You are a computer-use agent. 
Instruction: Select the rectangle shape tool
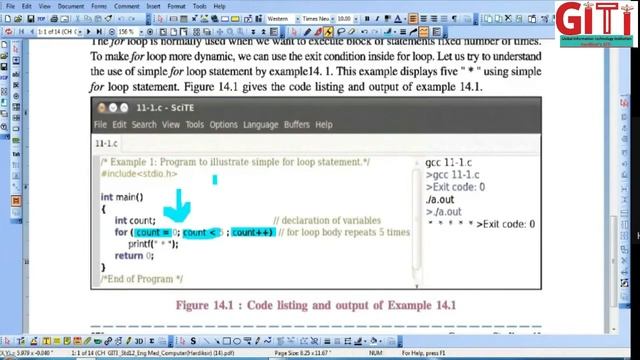coord(227,341)
